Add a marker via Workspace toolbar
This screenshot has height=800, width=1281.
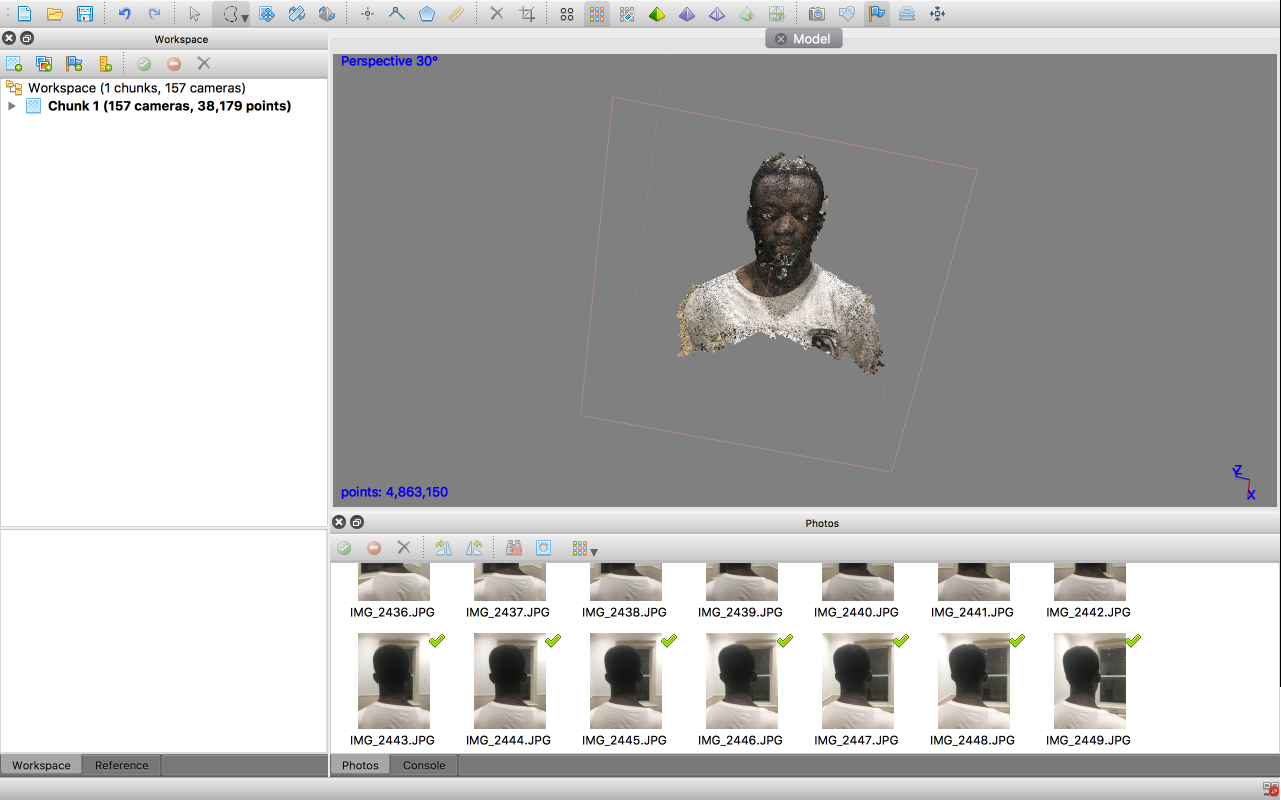click(74, 64)
